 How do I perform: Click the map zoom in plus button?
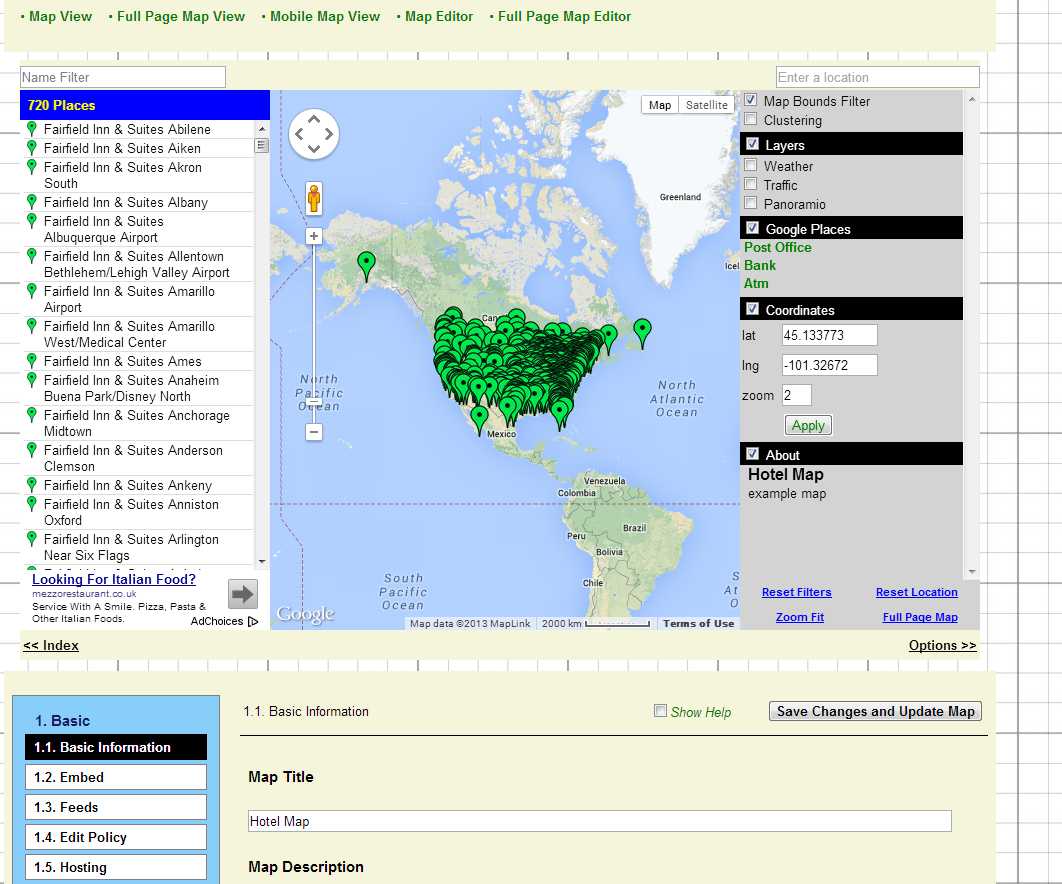coord(314,236)
